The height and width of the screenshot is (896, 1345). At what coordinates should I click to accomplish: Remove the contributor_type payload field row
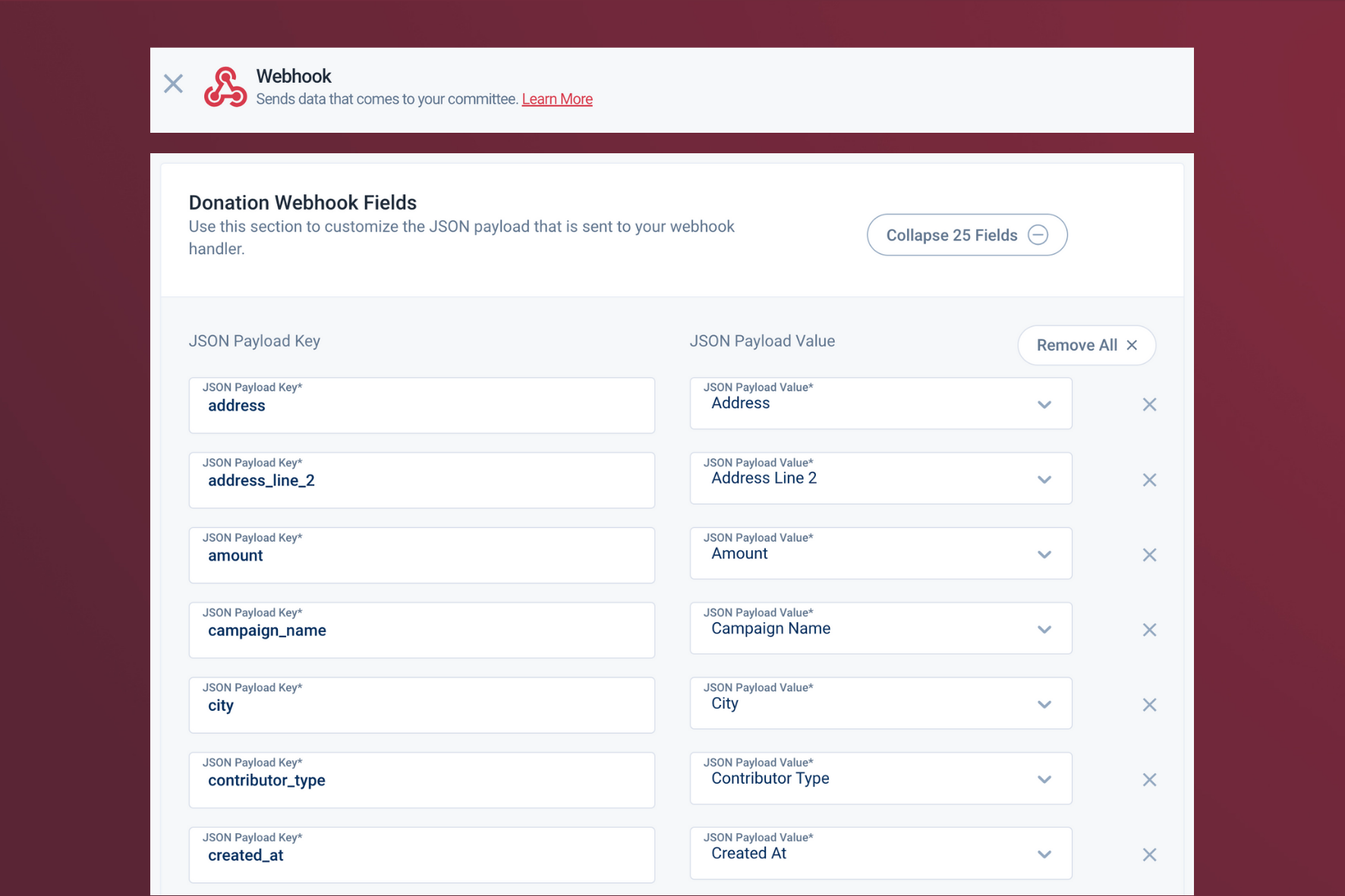(x=1149, y=779)
